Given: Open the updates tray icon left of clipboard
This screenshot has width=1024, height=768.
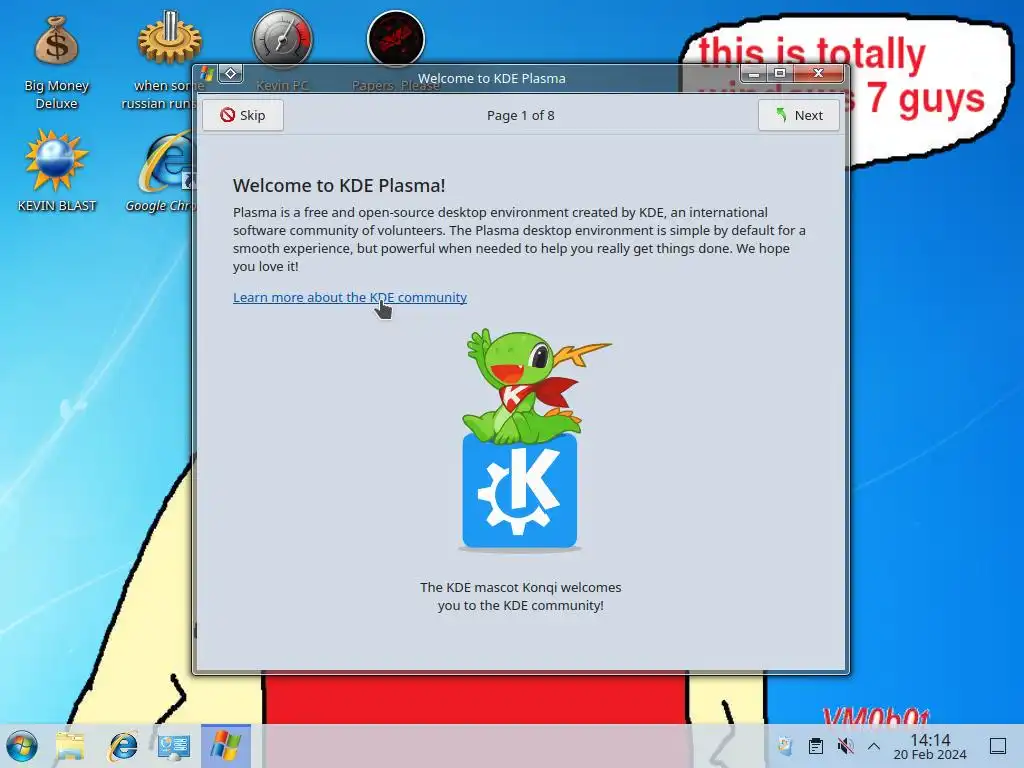Looking at the screenshot, I should pos(786,746).
